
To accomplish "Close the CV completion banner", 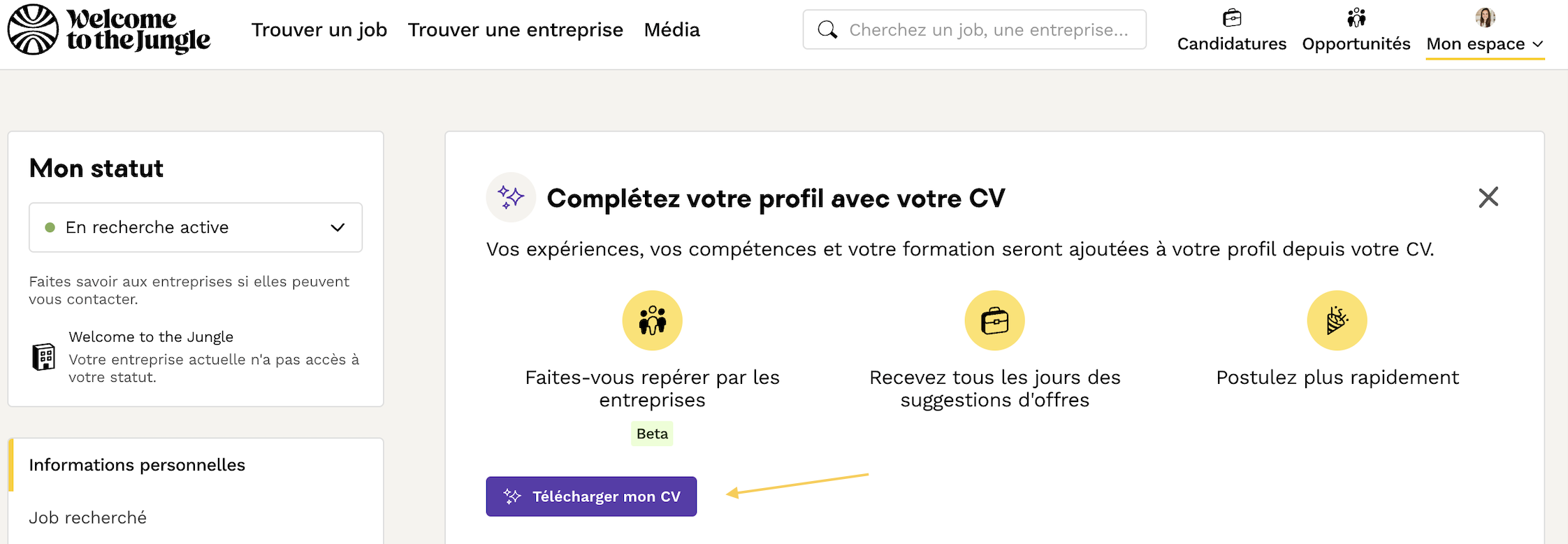I will click(1488, 197).
